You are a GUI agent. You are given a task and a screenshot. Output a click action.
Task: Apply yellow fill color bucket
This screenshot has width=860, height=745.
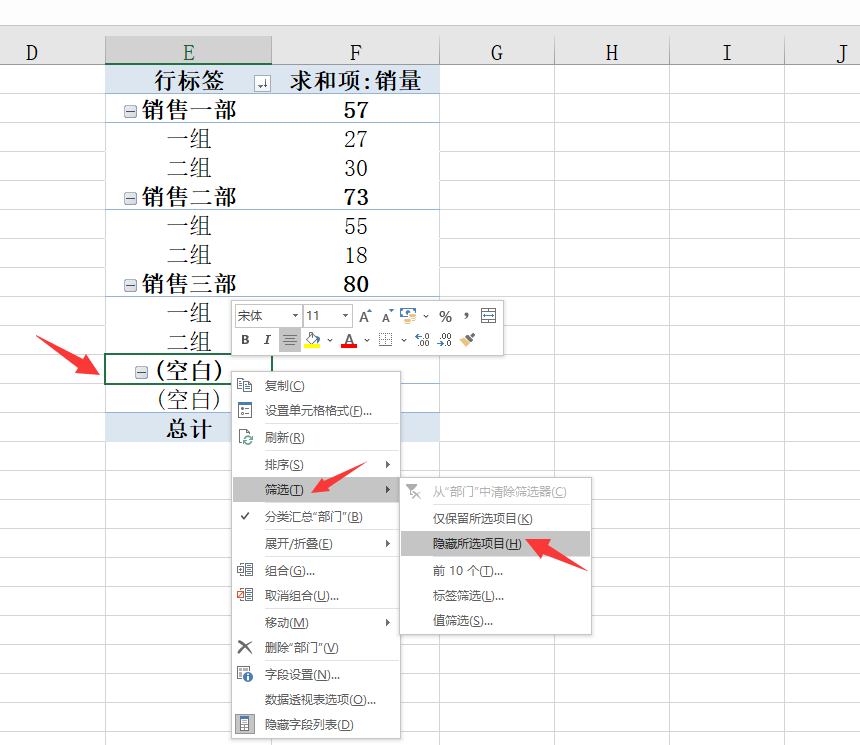coord(313,340)
